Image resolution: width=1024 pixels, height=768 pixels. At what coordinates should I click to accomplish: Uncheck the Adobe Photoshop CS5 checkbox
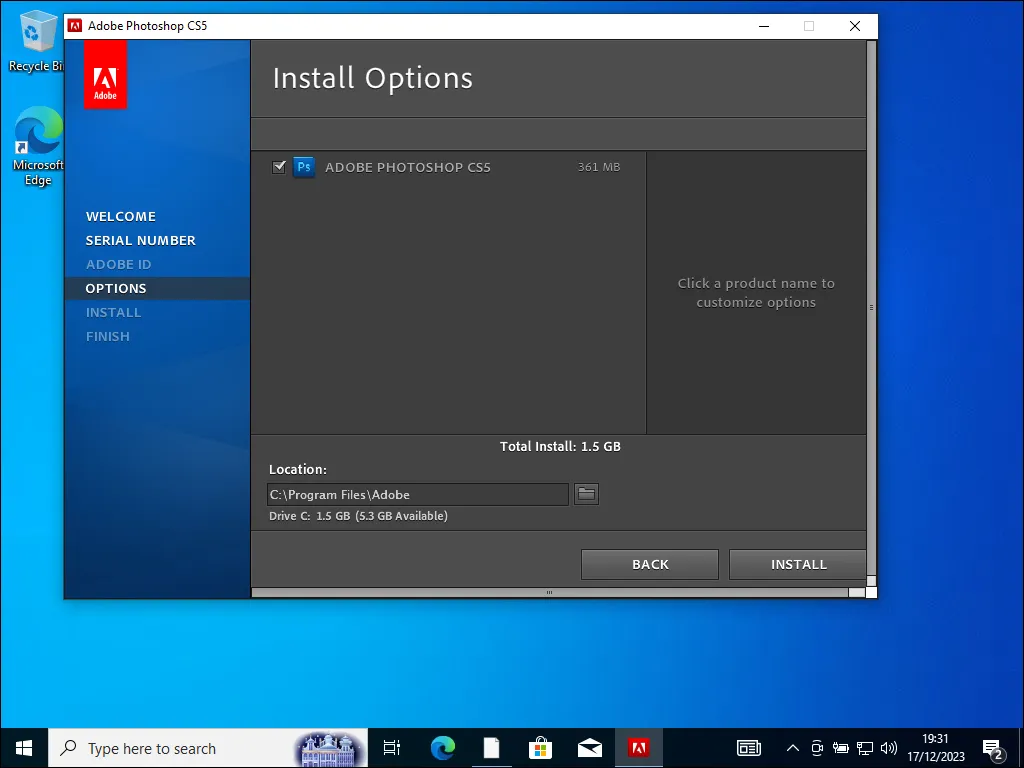point(279,167)
